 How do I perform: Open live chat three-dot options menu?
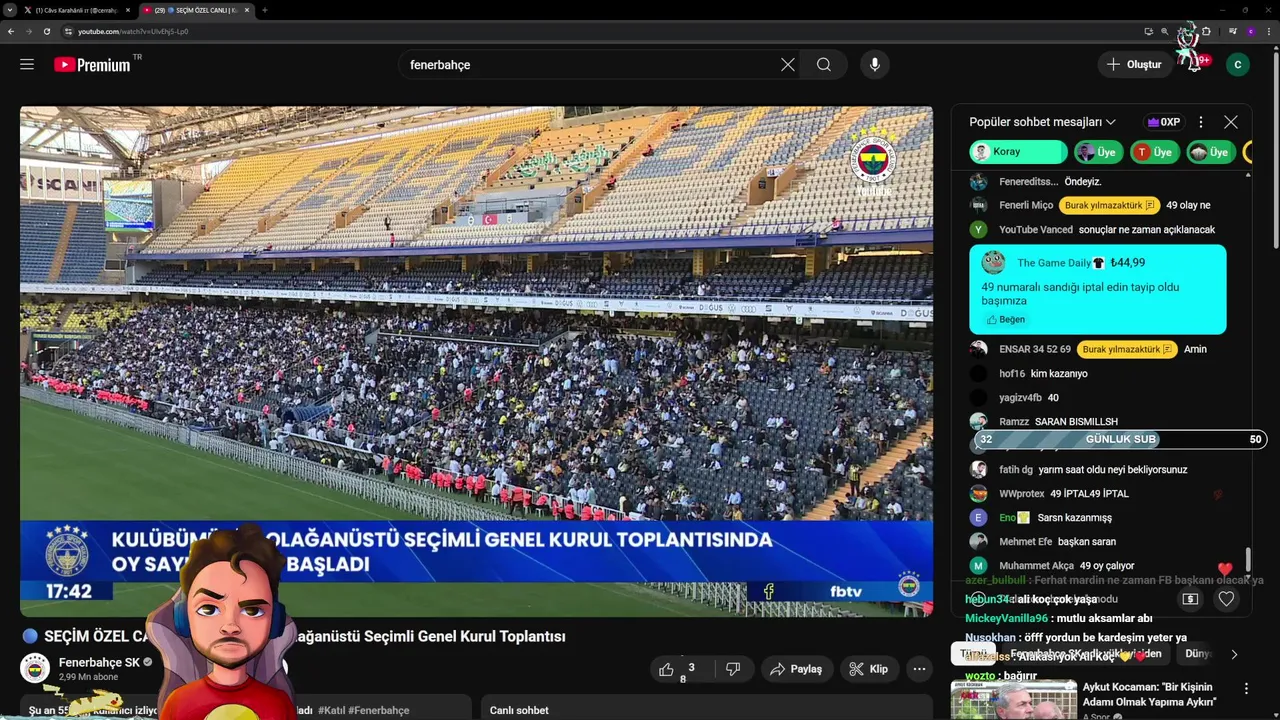coord(1201,122)
